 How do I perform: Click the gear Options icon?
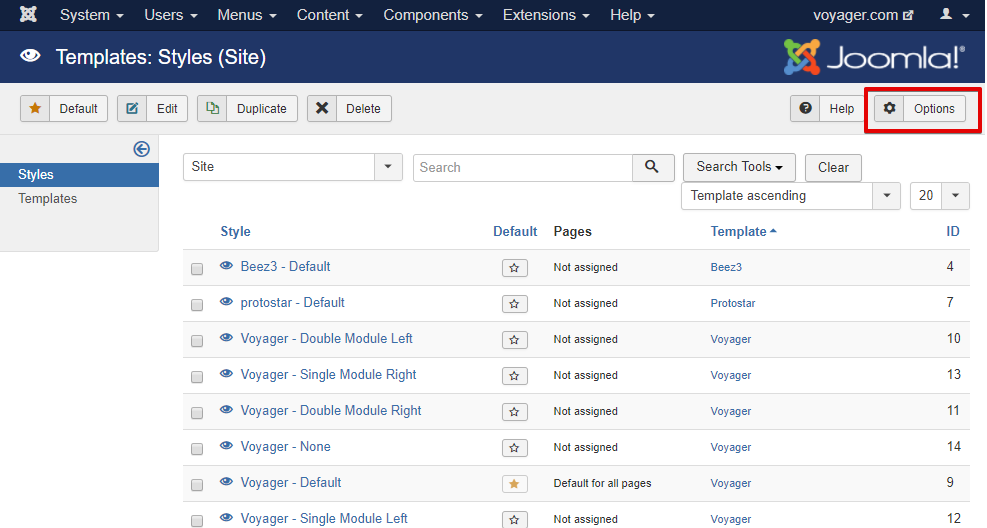click(x=889, y=108)
